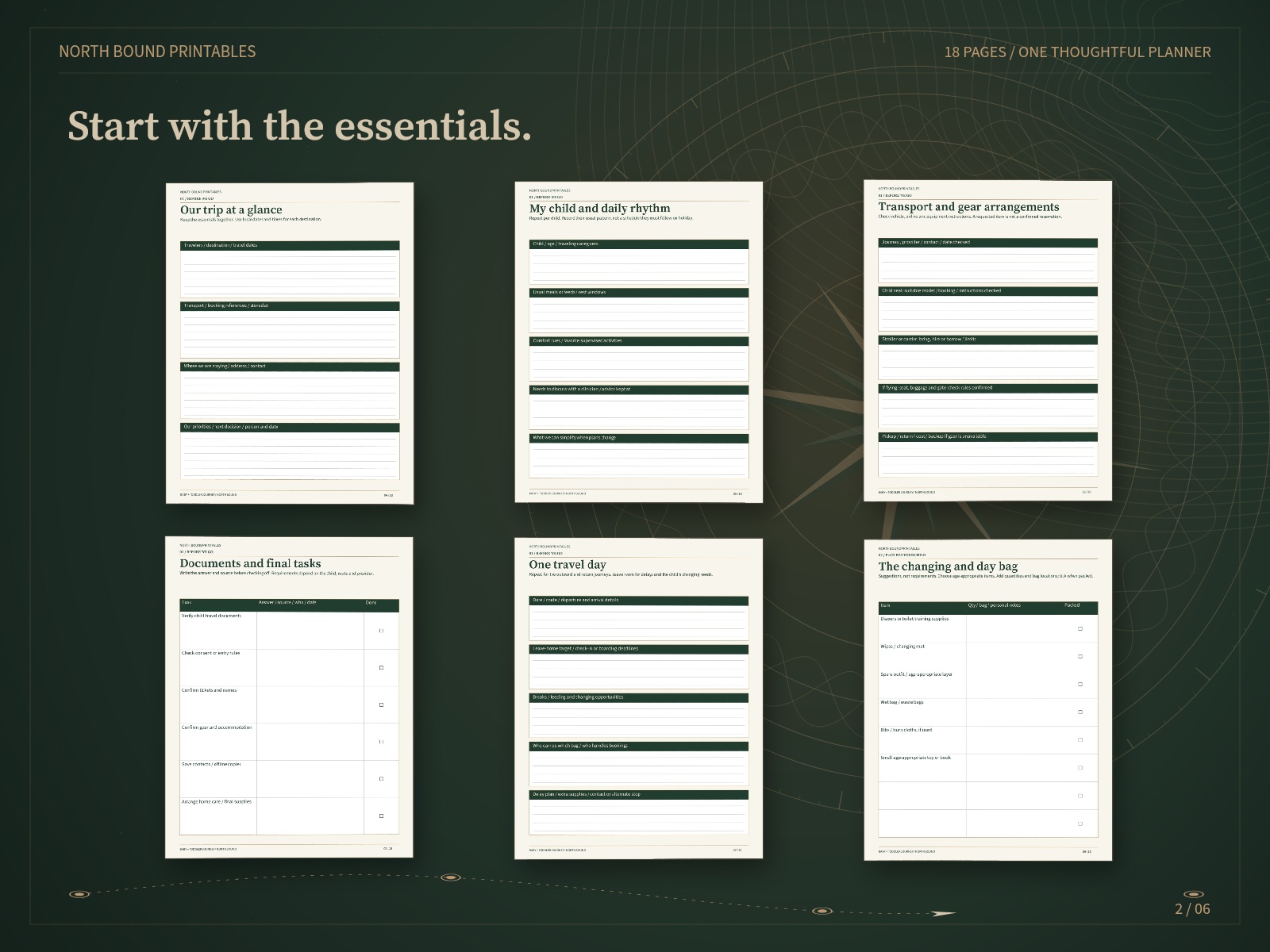Click the 'Start with the essentials.' heading
1270x952 pixels.
coord(299,126)
